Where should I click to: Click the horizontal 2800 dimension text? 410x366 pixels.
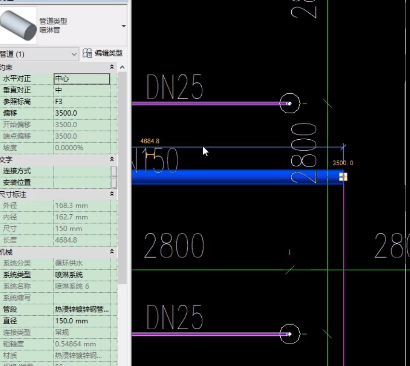coord(174,246)
